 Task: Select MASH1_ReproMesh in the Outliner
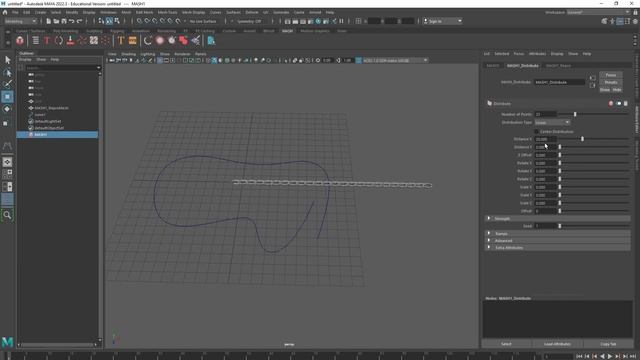click(x=51, y=108)
